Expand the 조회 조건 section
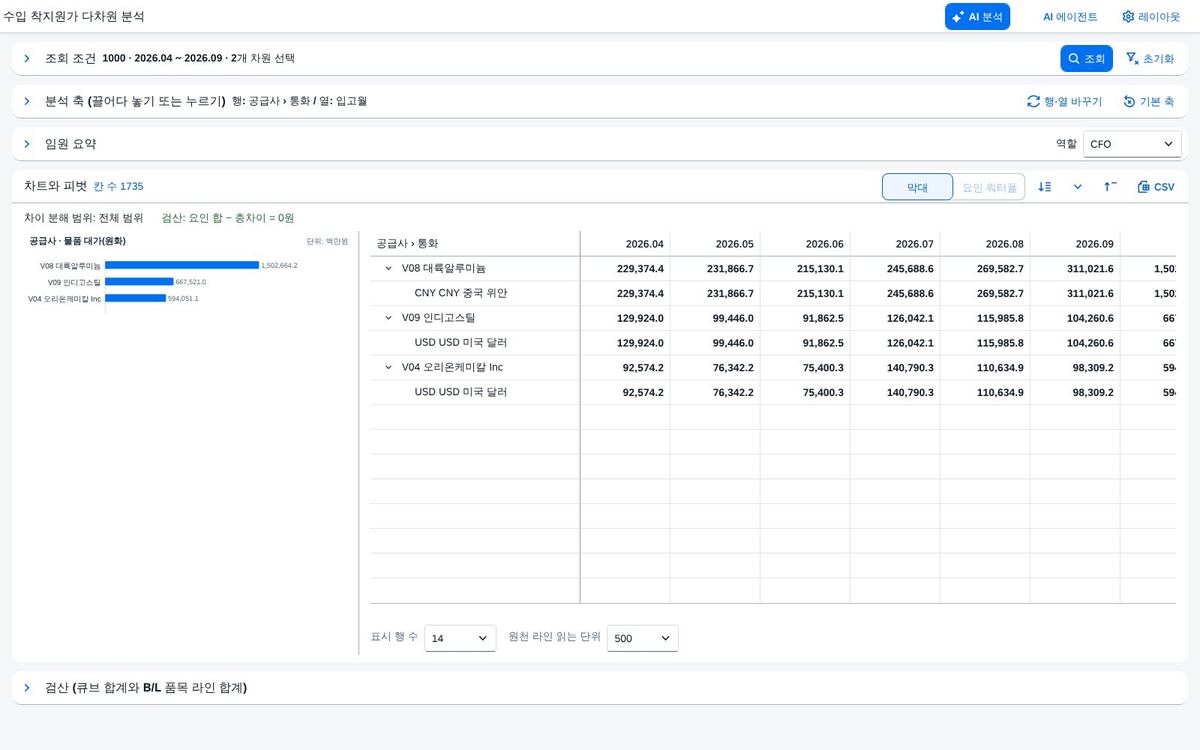1200x750 pixels. click(x=27, y=59)
